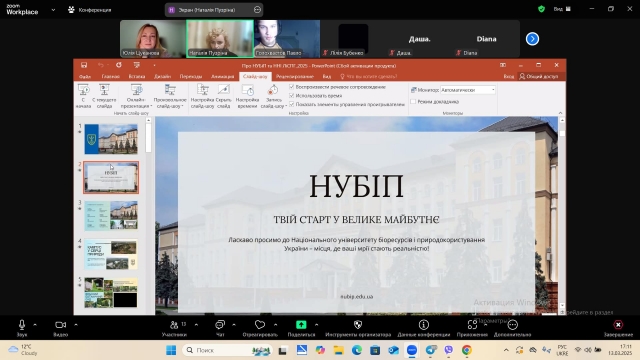Open File Explorer from the taskbar

[x=338, y=350]
